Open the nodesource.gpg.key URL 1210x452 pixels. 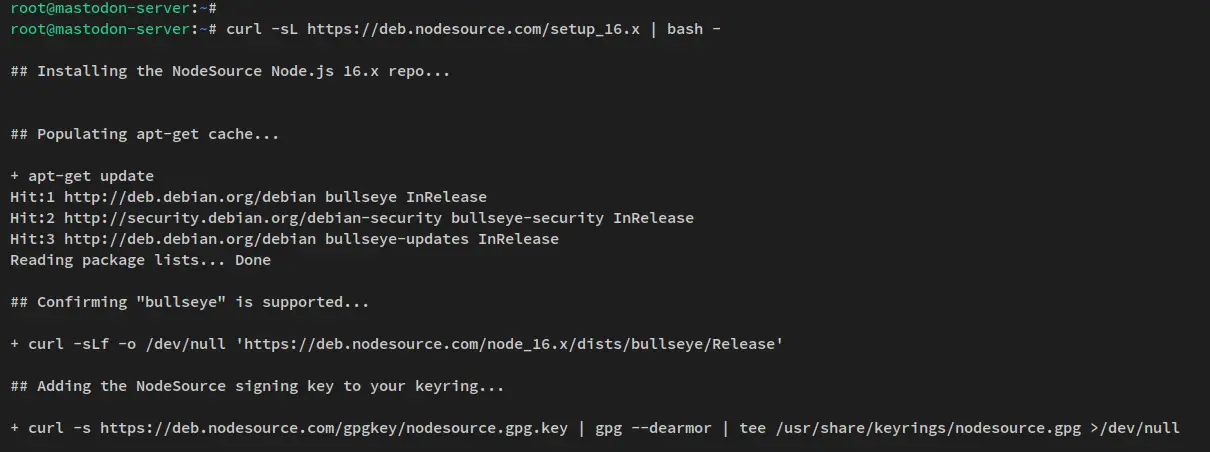334,428
